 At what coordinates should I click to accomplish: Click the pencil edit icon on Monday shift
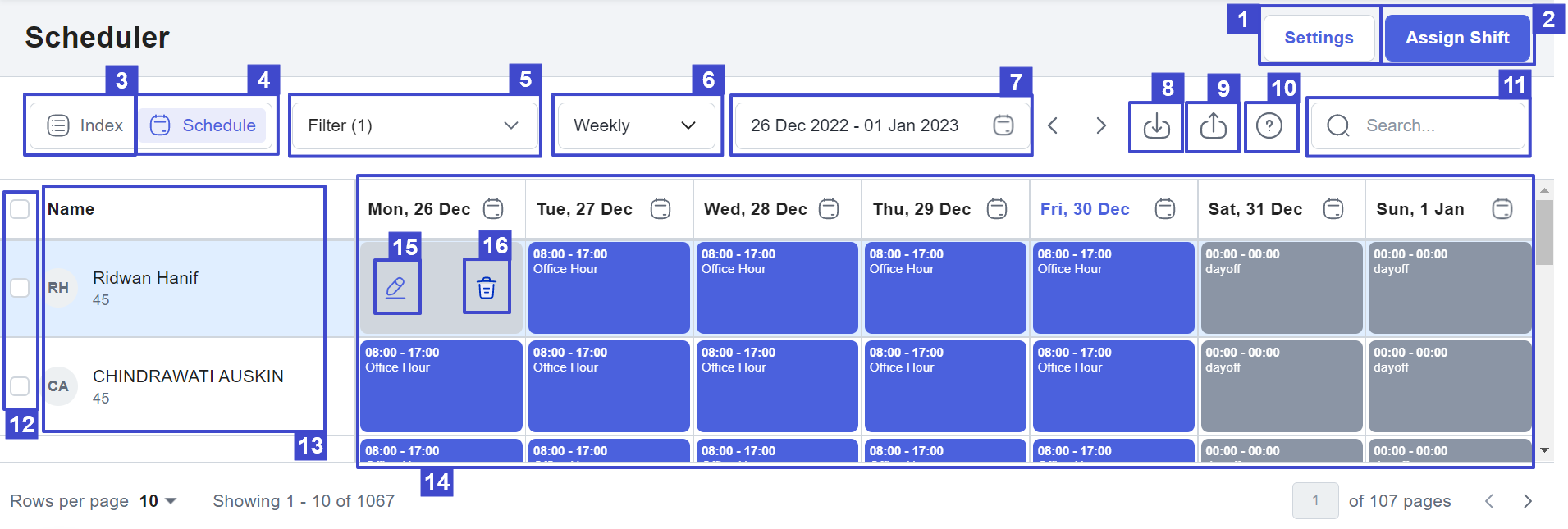[x=396, y=287]
